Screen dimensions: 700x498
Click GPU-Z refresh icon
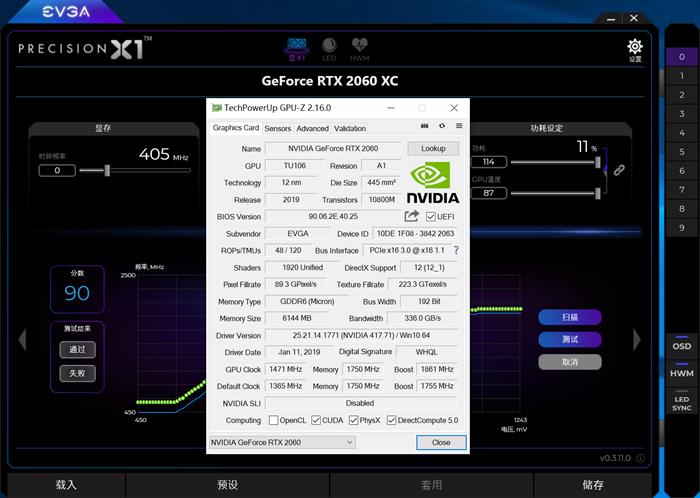[442, 126]
